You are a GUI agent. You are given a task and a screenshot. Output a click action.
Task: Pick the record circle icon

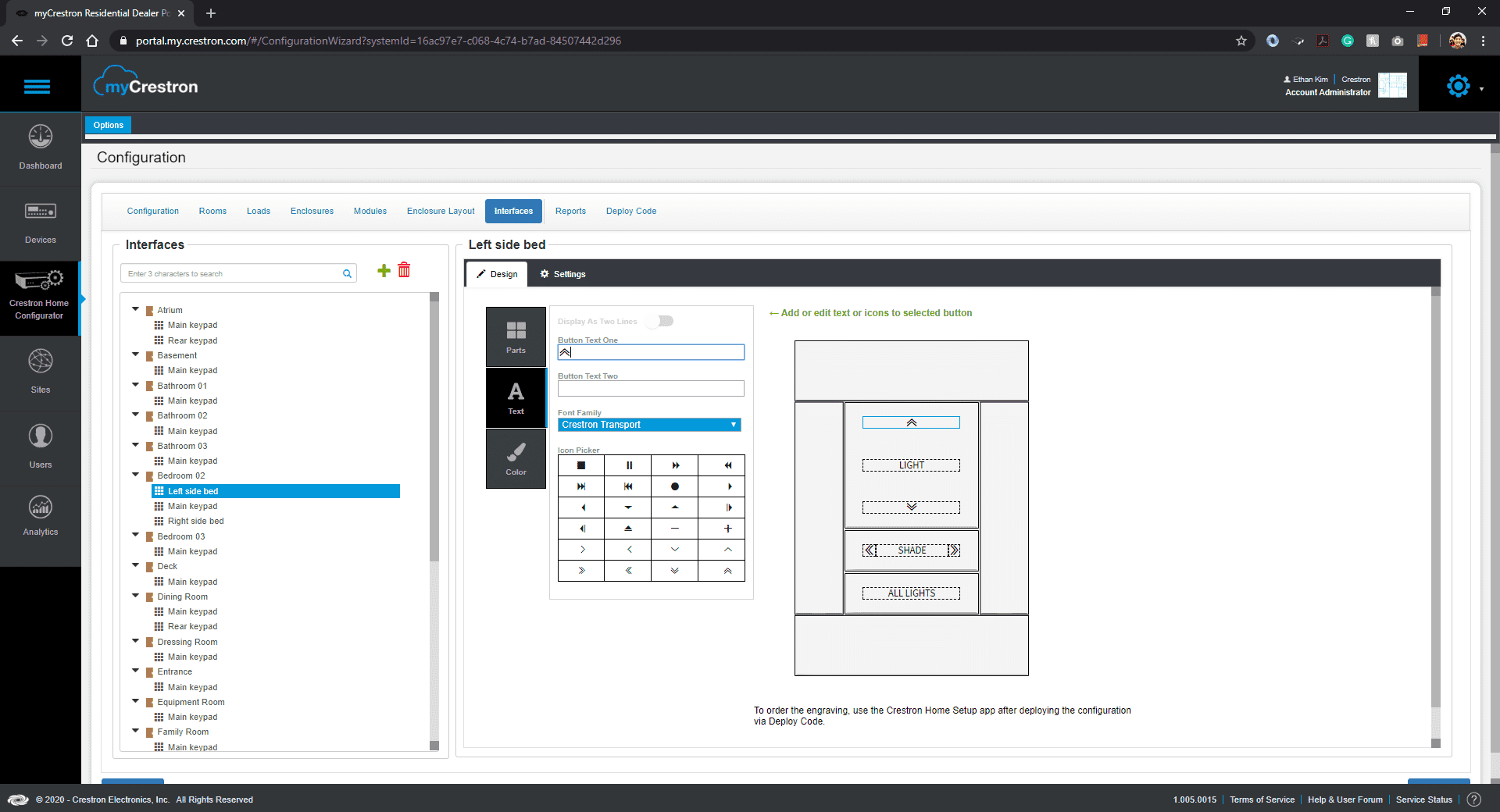(675, 486)
